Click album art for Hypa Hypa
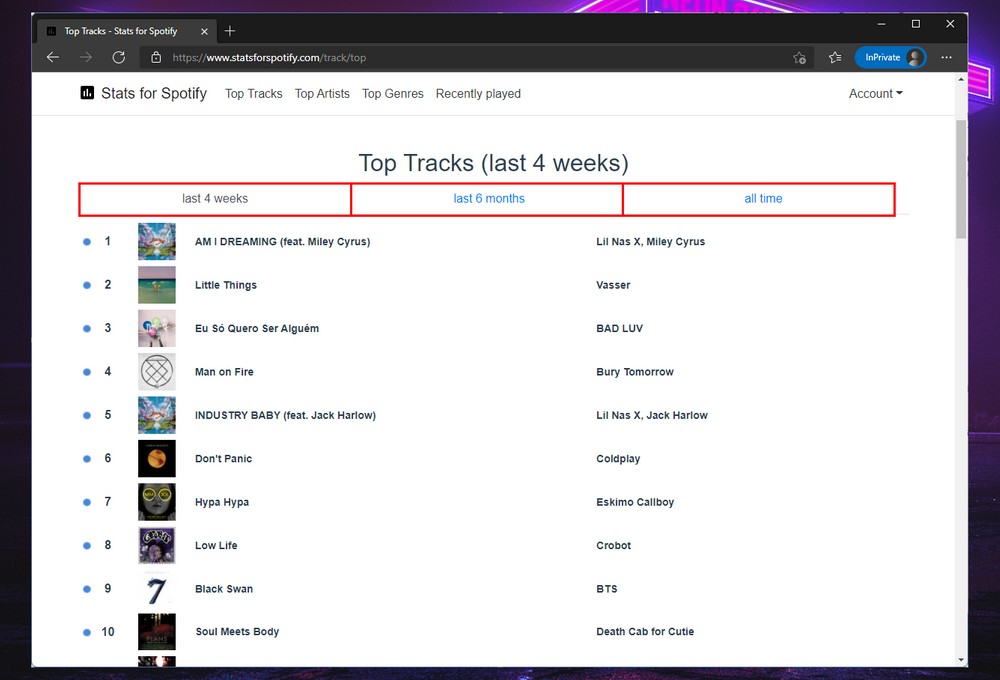The image size is (1000, 680). [x=157, y=501]
